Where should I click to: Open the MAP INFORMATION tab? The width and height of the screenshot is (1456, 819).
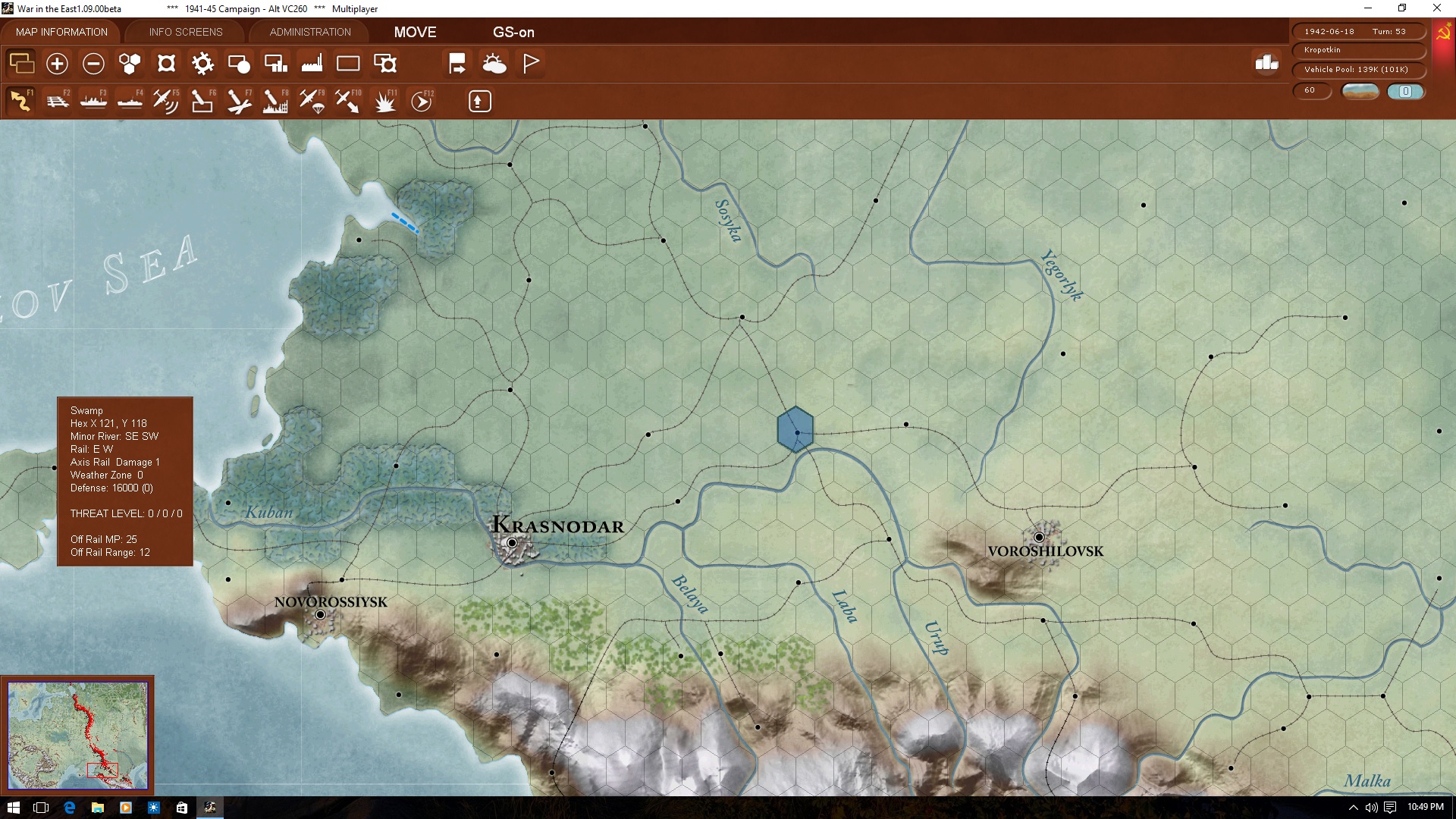pyautogui.click(x=61, y=32)
